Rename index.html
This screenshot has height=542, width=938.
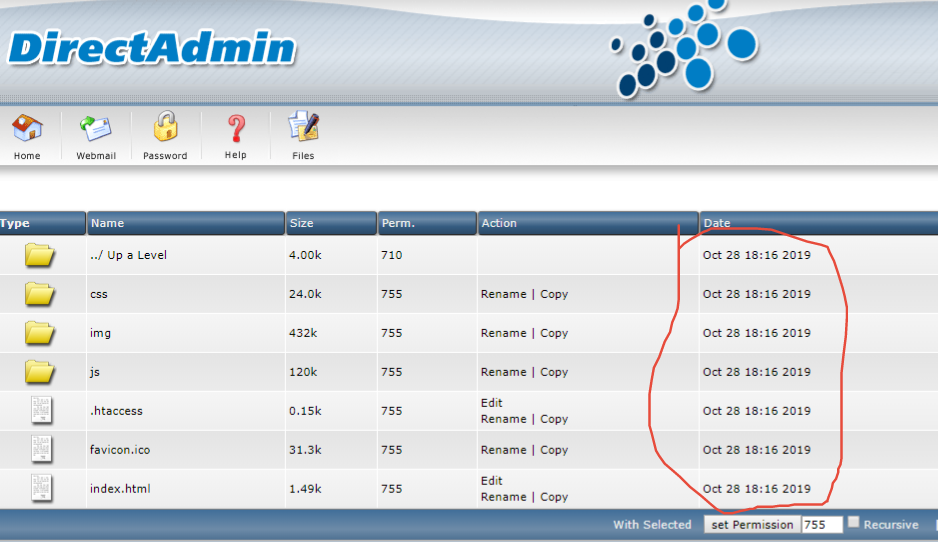504,497
